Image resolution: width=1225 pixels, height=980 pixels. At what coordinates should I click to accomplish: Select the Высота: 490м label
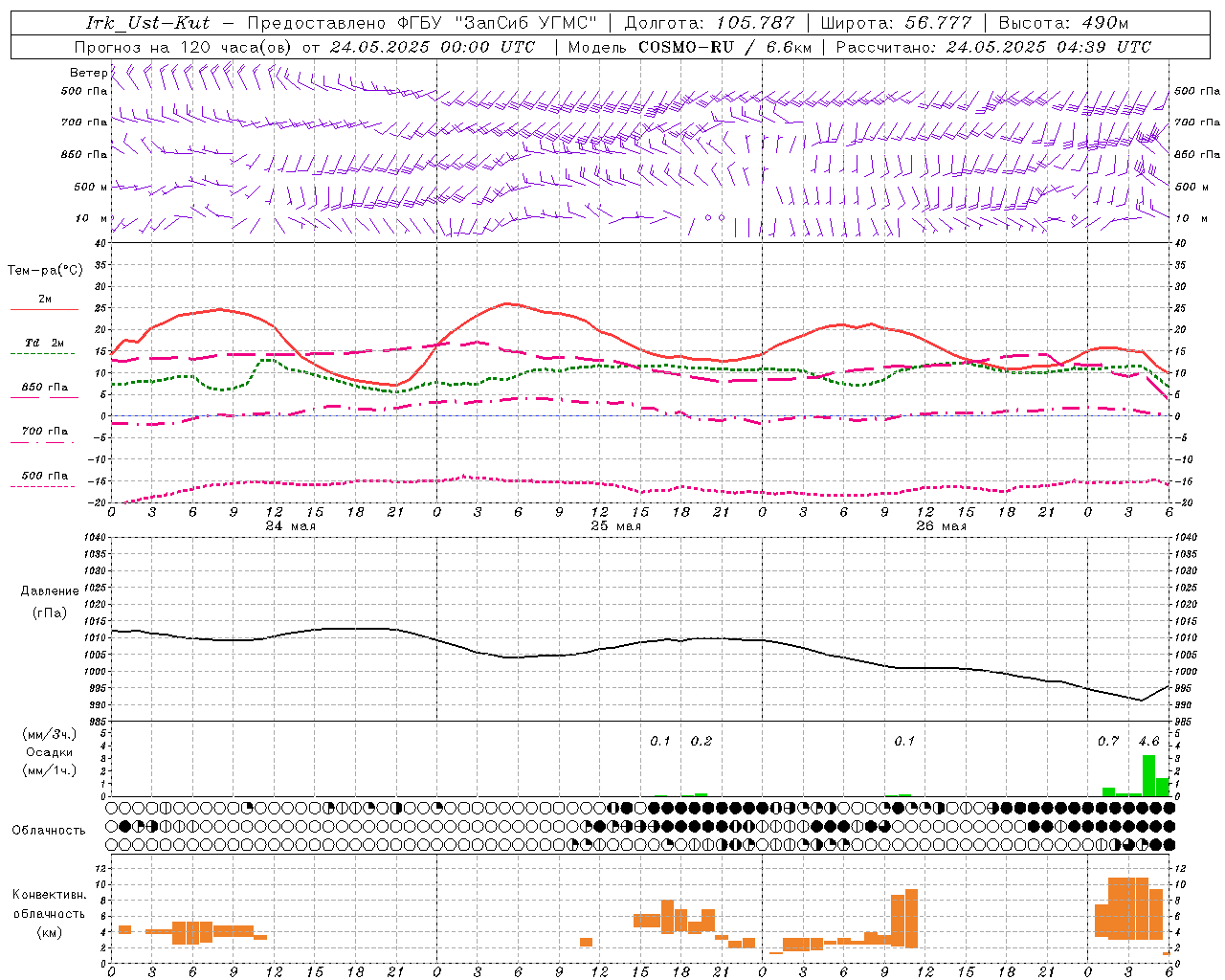[x=1063, y=23]
